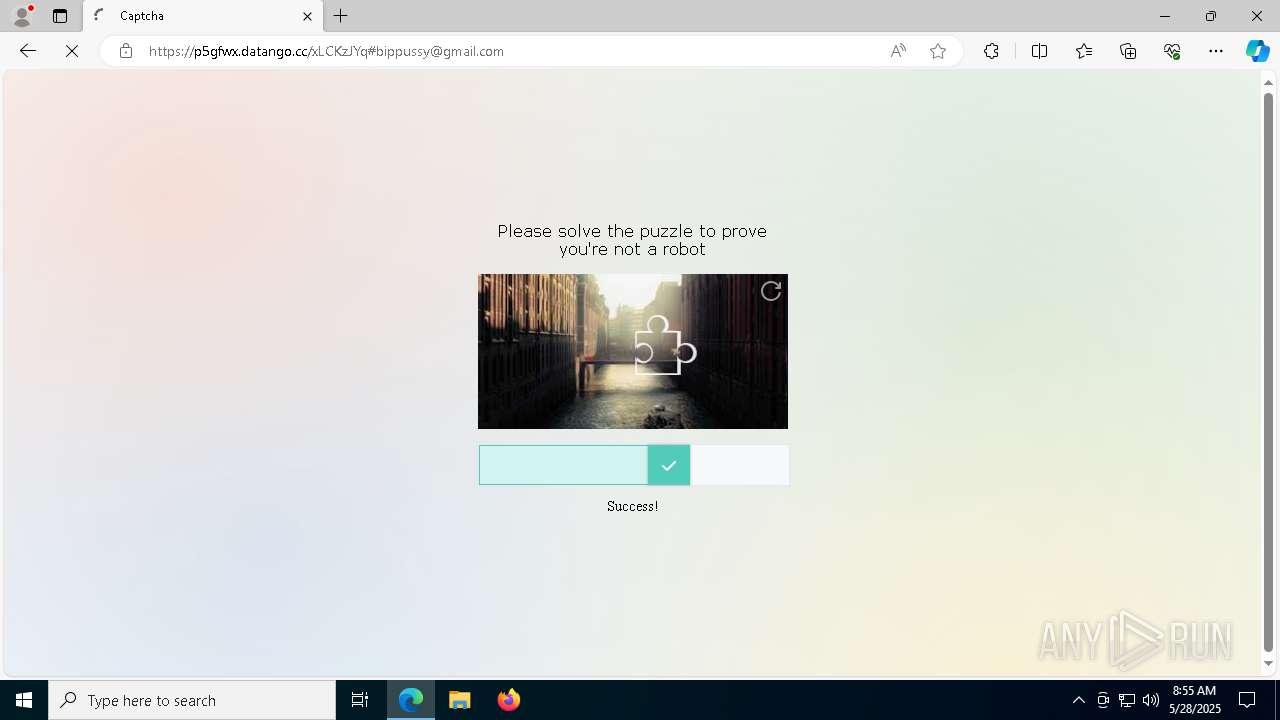The image size is (1280, 720).
Task: Open Browser essentials heart icon
Action: (1172, 51)
